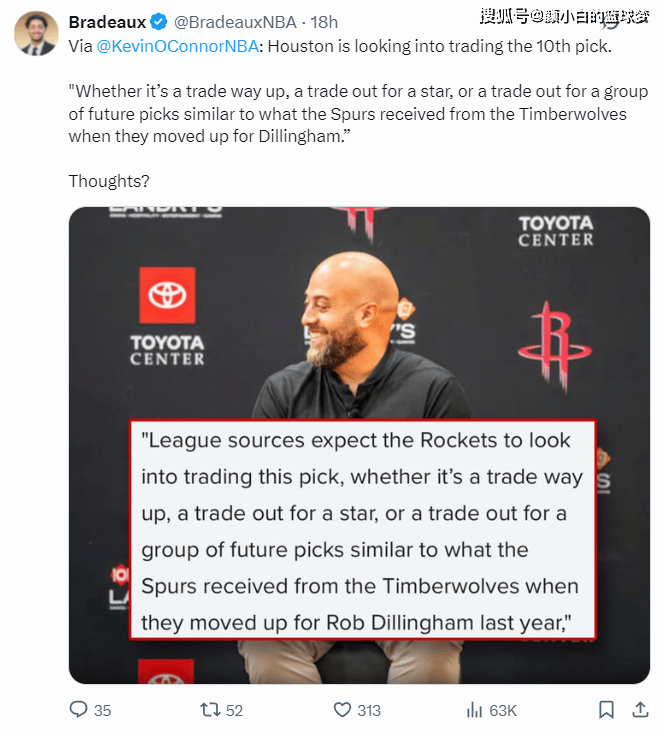Click the 18h timestamp

tap(324, 22)
